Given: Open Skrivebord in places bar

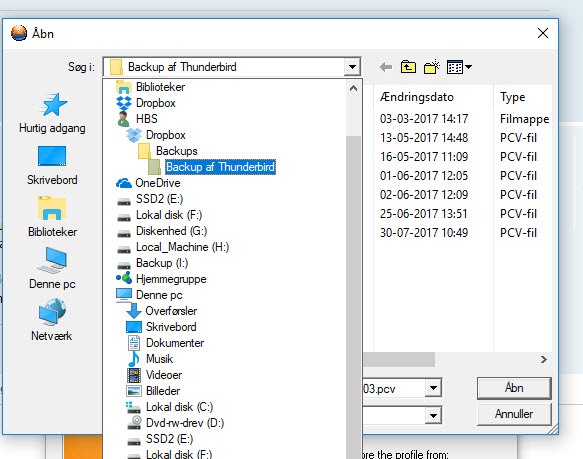Looking at the screenshot, I should click(x=52, y=166).
